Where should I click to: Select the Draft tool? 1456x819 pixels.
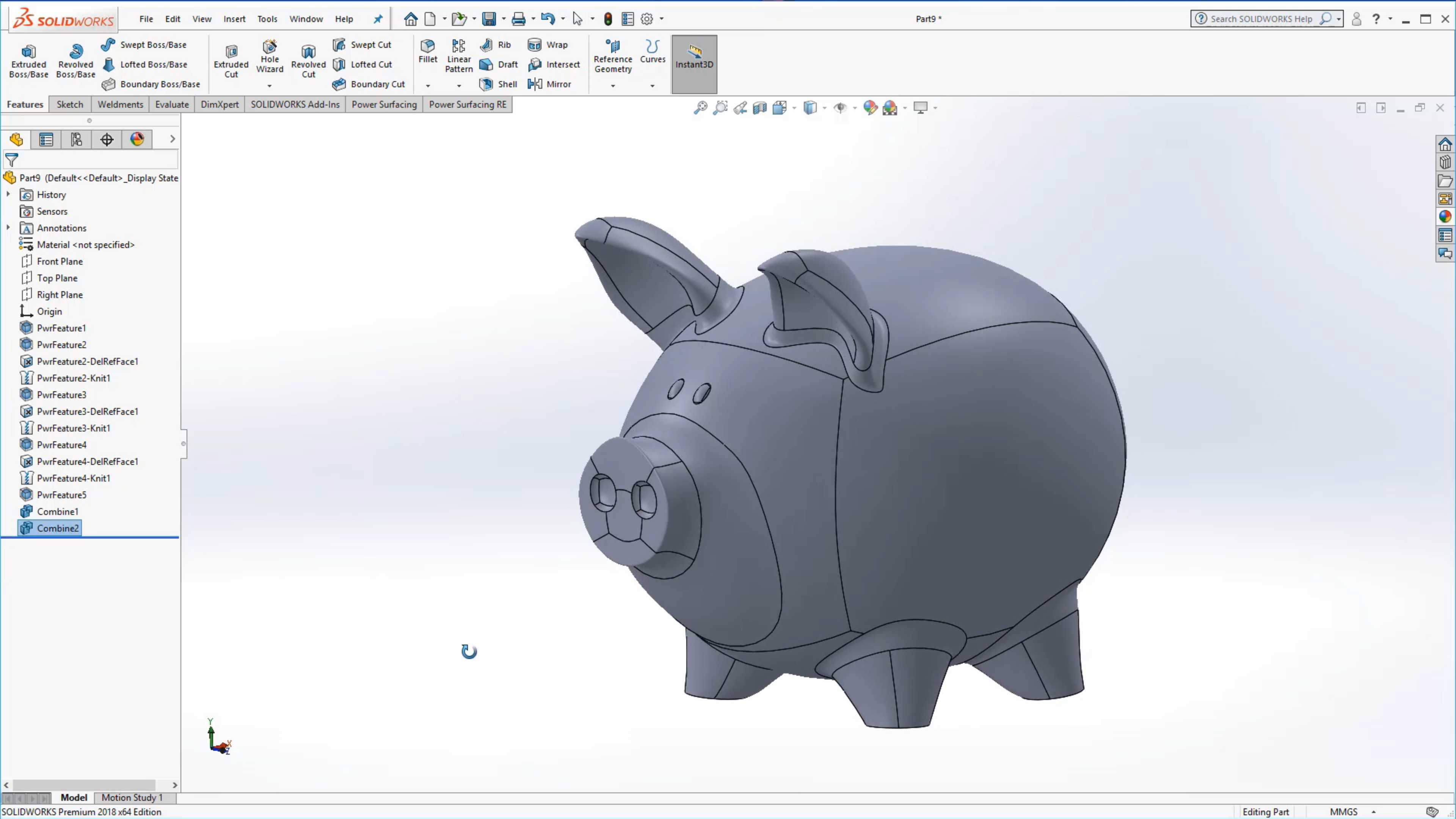[x=499, y=64]
